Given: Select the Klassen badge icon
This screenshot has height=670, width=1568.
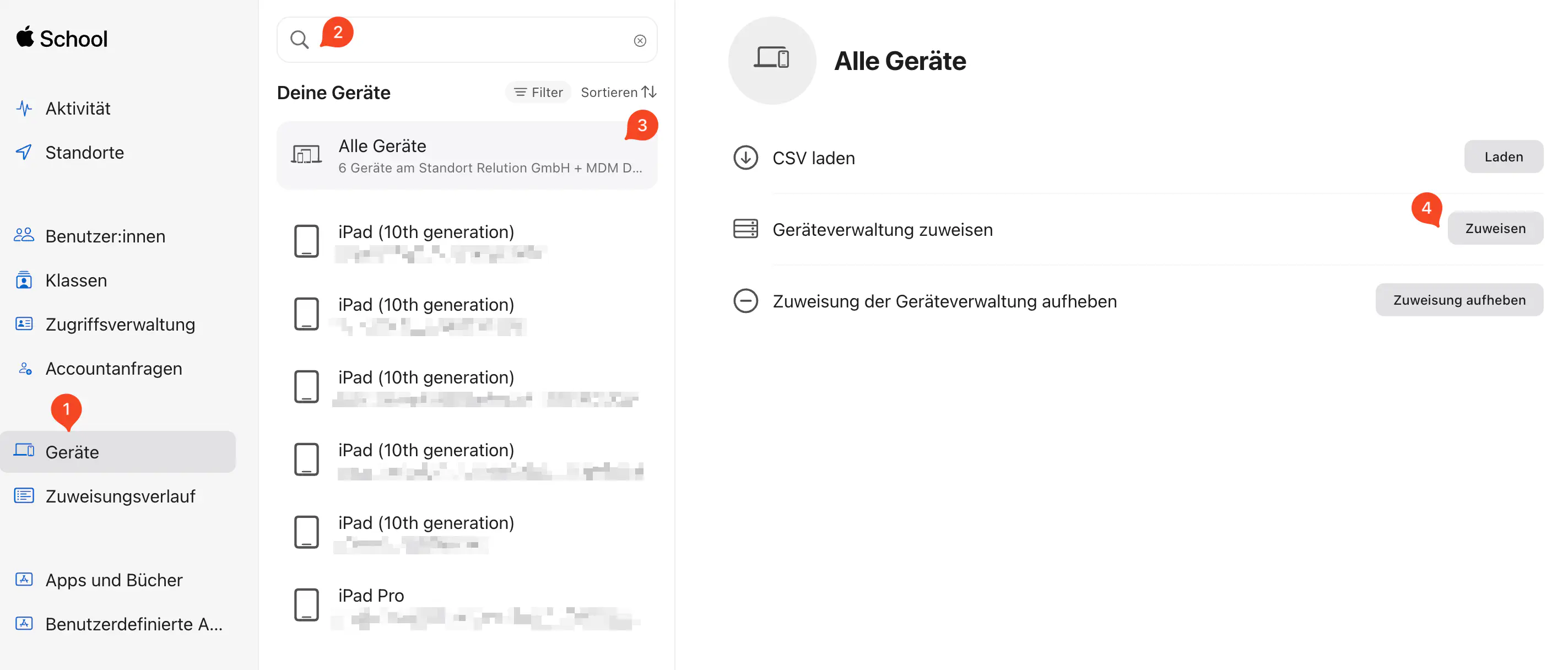Looking at the screenshot, I should tap(24, 280).
